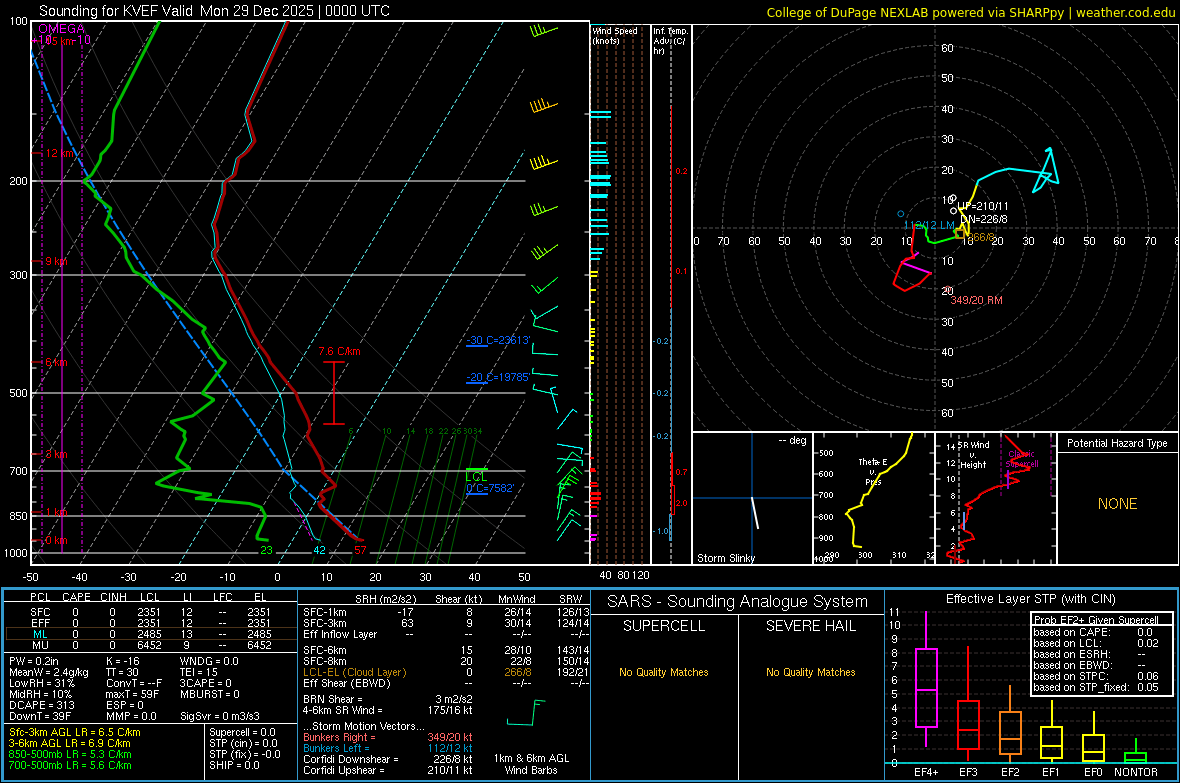1180x783 pixels.
Task: Click the Wind Speed (knots) panel header
Action: tap(615, 35)
